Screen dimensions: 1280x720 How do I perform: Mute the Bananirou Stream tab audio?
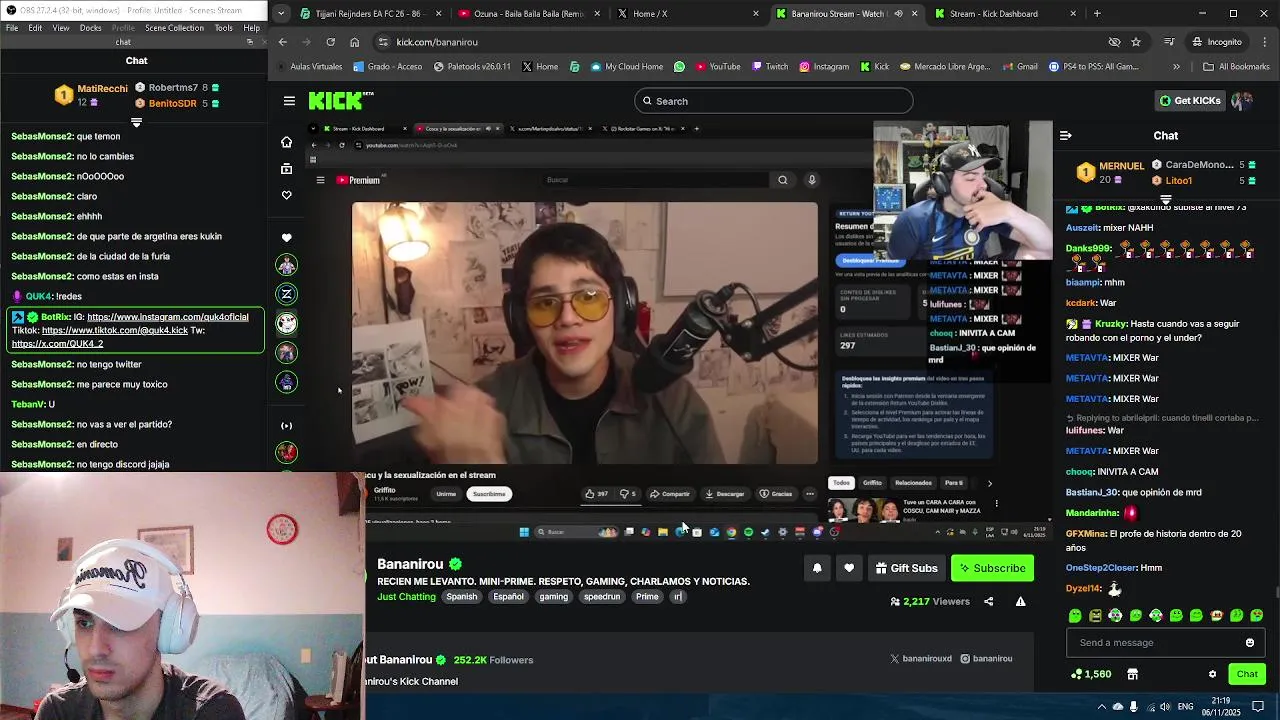898,14
